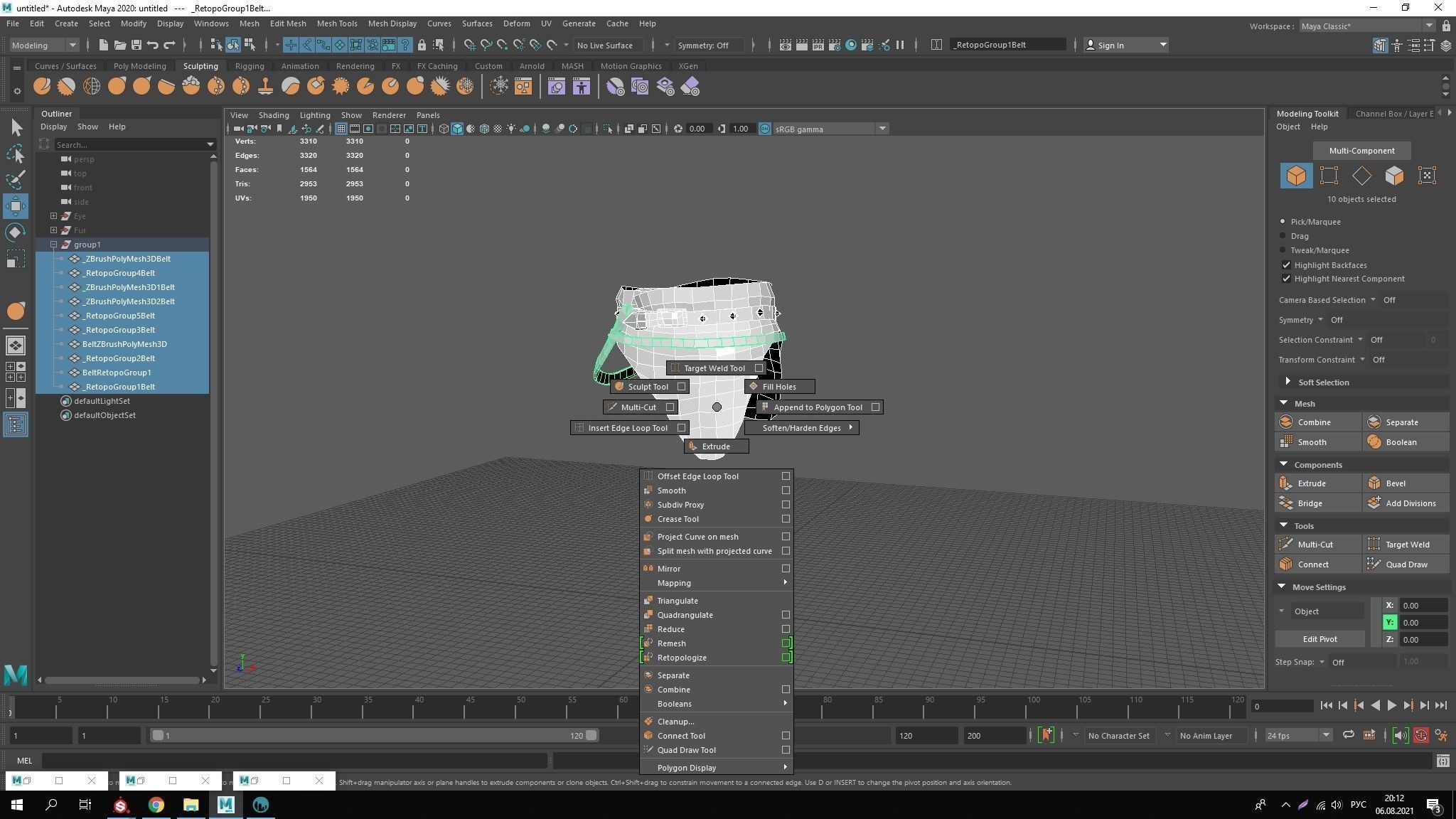Select the Quad Draw tool icon
Image resolution: width=1456 pixels, height=819 pixels.
click(x=1374, y=564)
